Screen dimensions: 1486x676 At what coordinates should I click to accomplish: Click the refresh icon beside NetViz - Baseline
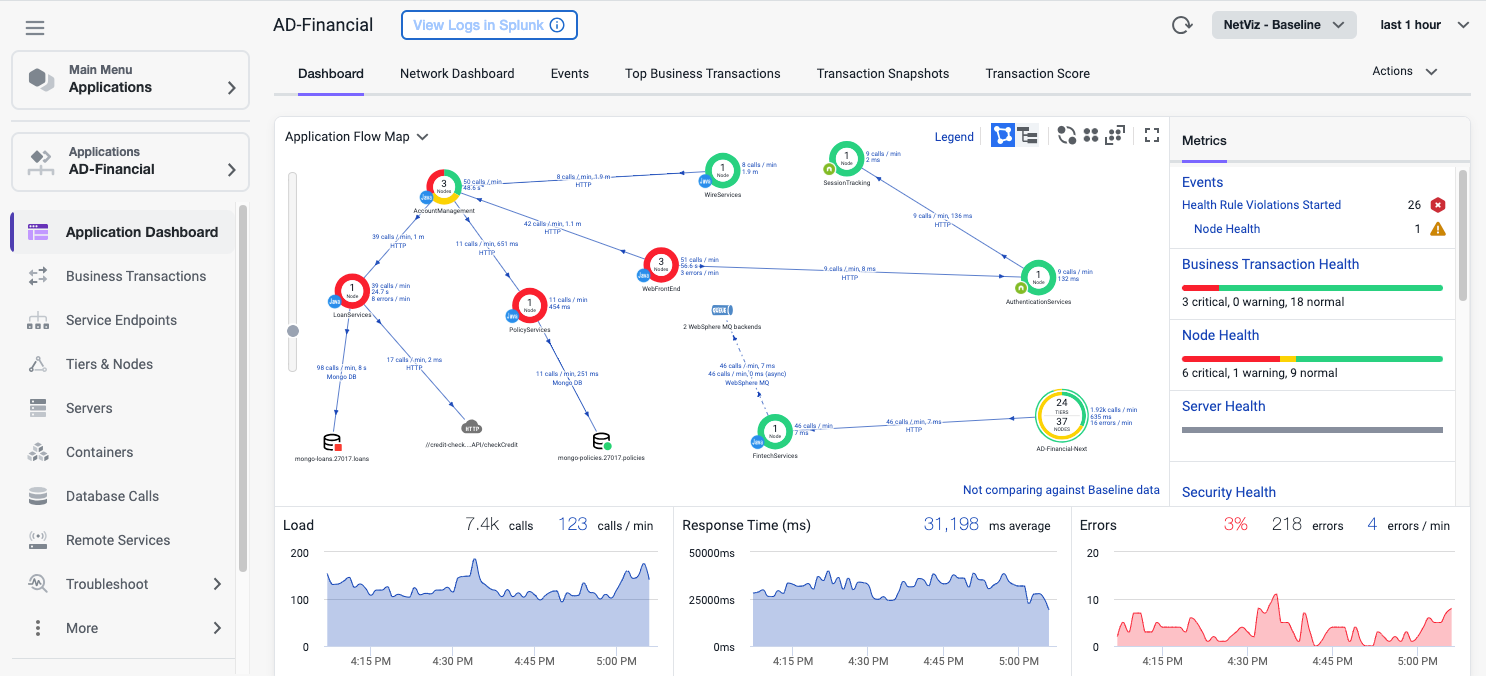1182,25
